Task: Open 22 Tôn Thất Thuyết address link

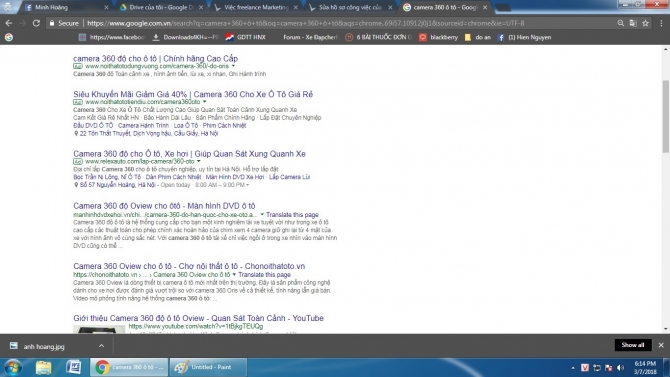Action: tap(148, 133)
